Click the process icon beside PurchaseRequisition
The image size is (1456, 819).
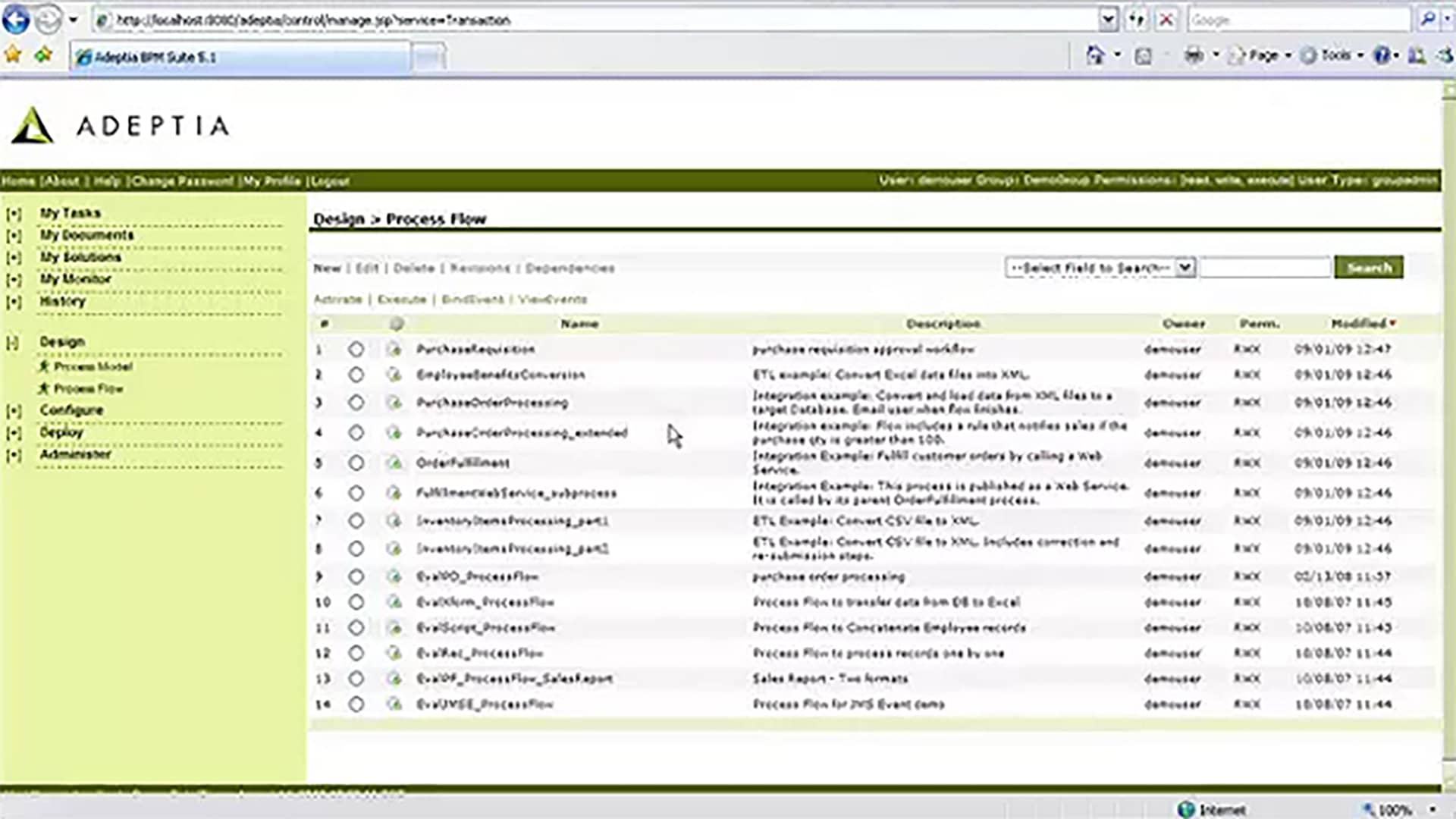pos(394,350)
